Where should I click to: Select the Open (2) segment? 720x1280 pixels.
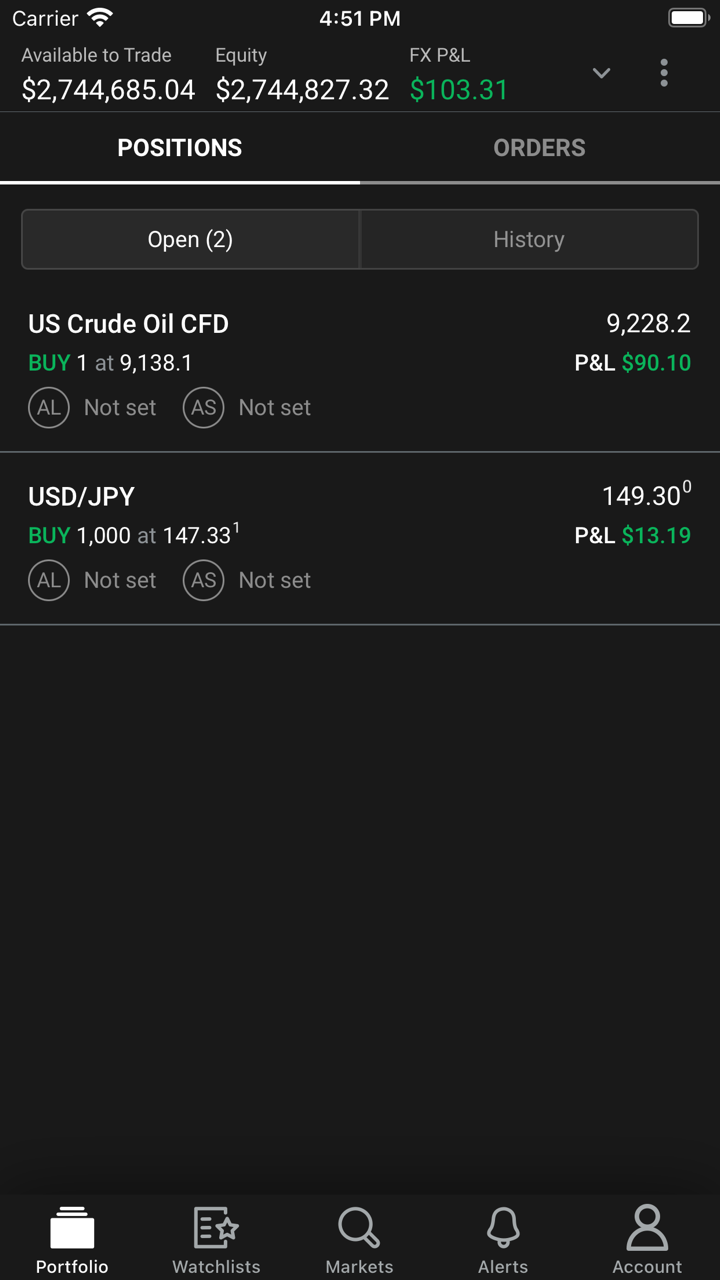click(190, 239)
